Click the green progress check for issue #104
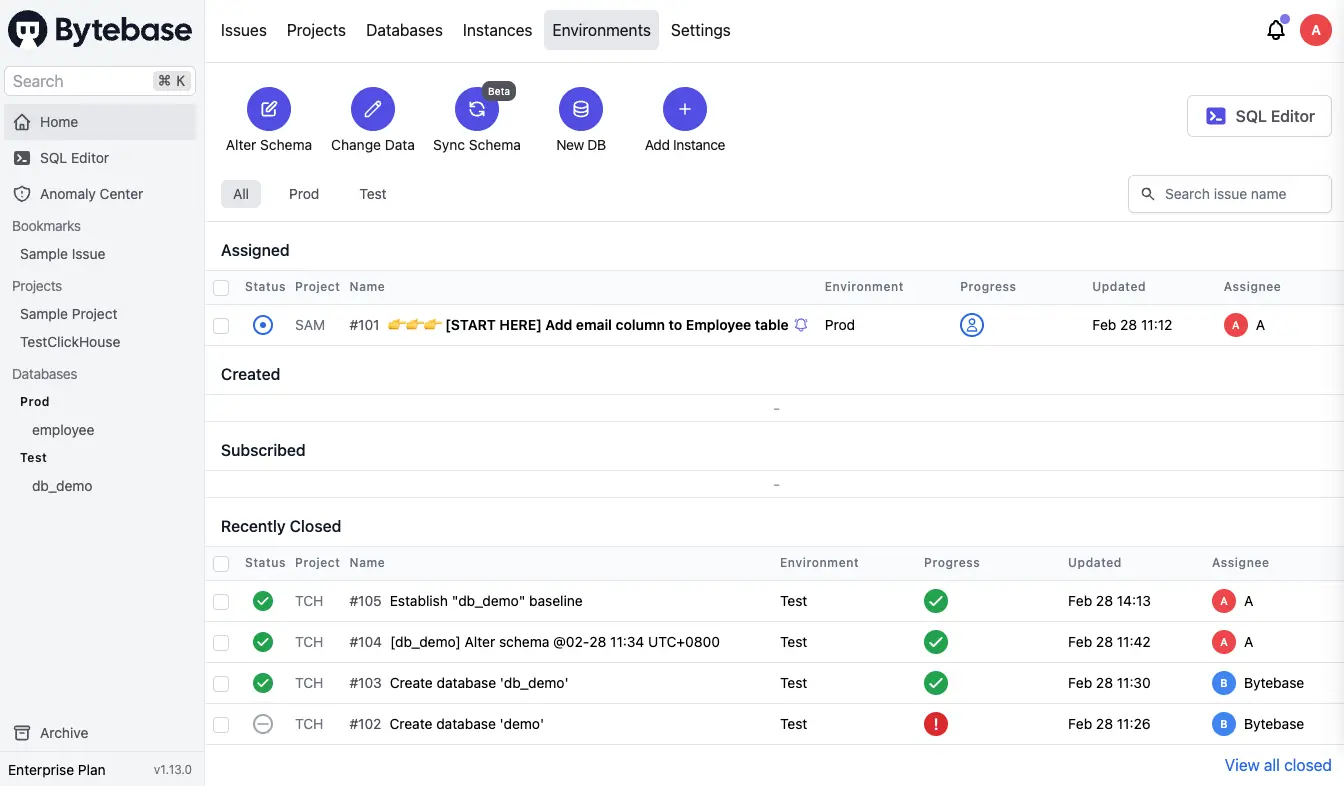 [x=936, y=642]
